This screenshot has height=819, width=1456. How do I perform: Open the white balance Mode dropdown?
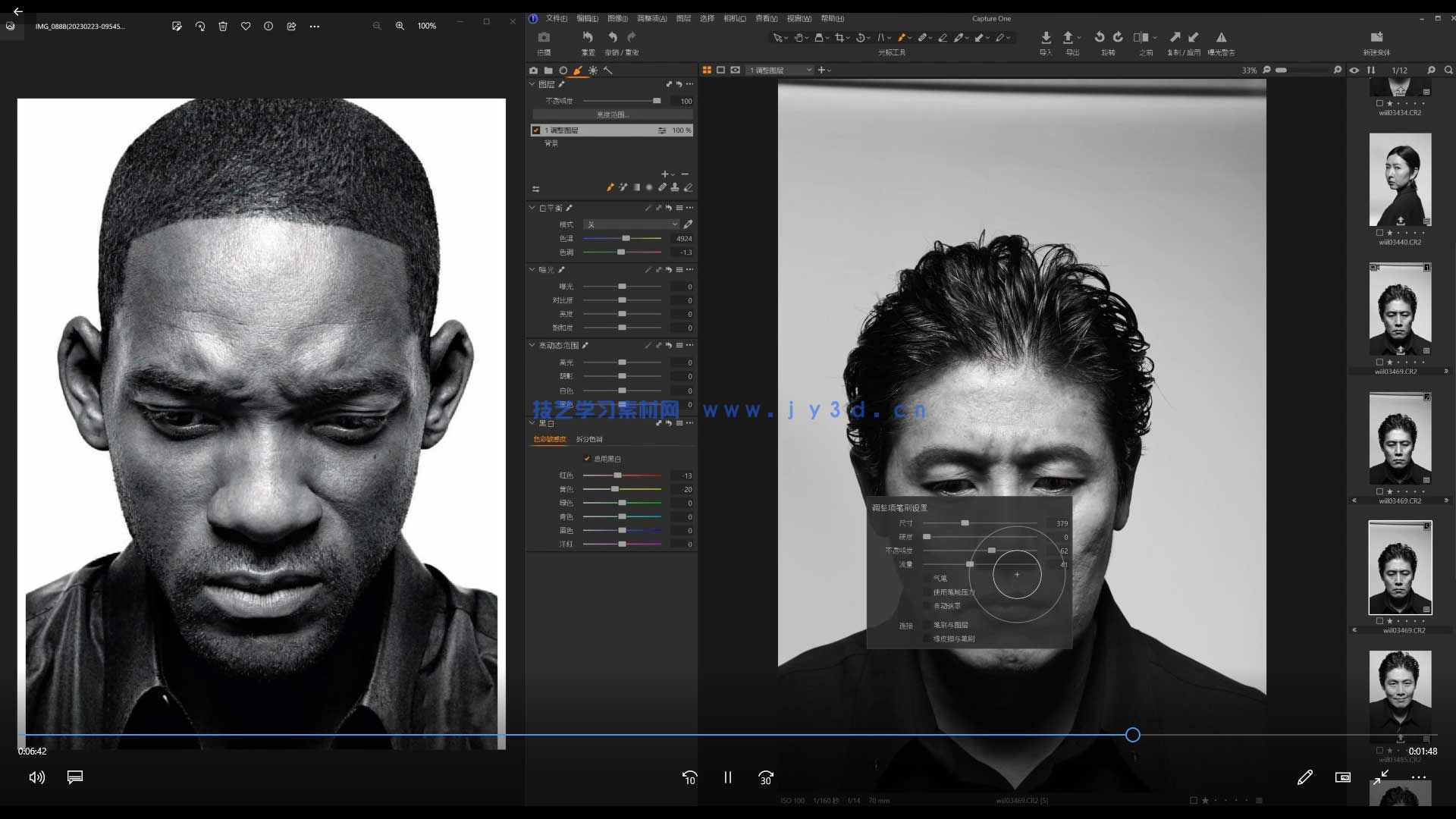(631, 224)
